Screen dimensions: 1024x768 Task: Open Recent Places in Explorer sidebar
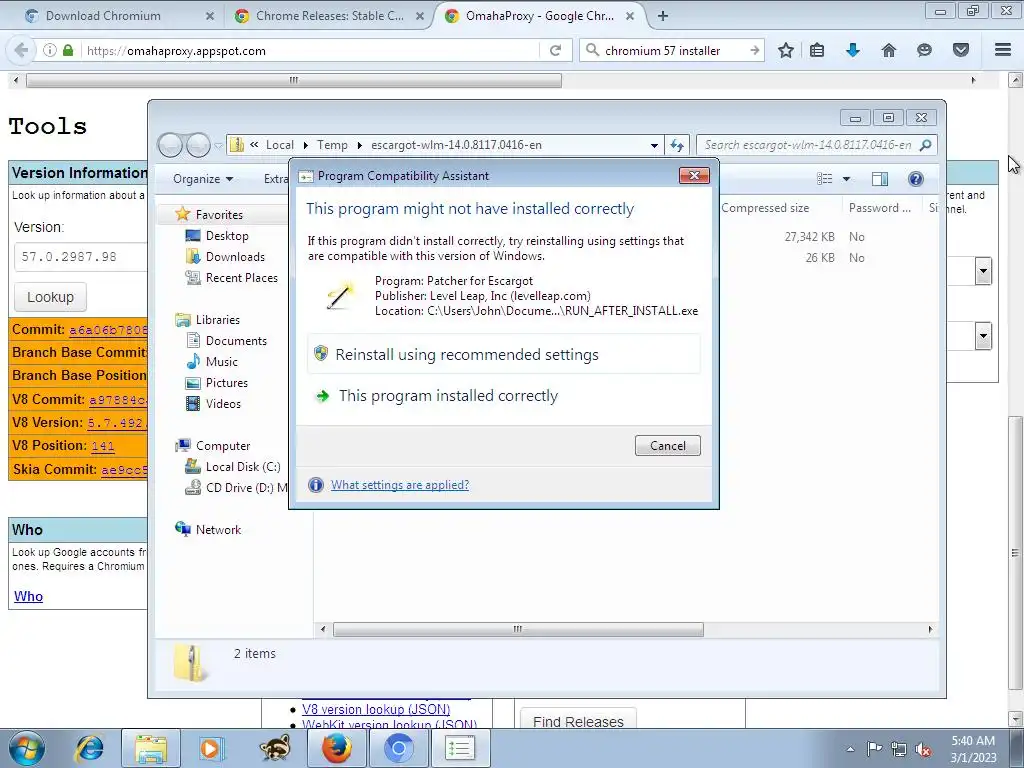(x=241, y=278)
